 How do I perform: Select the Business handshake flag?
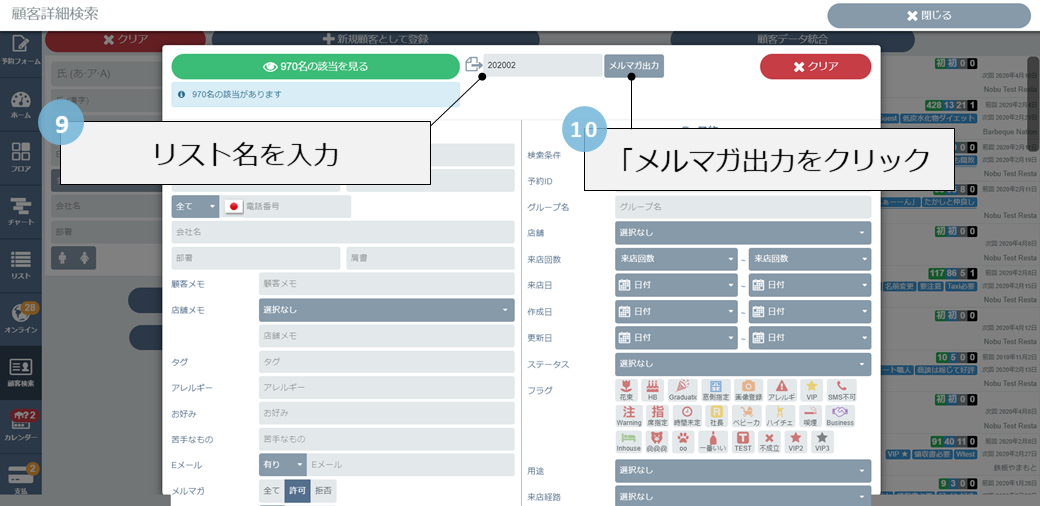[840, 415]
